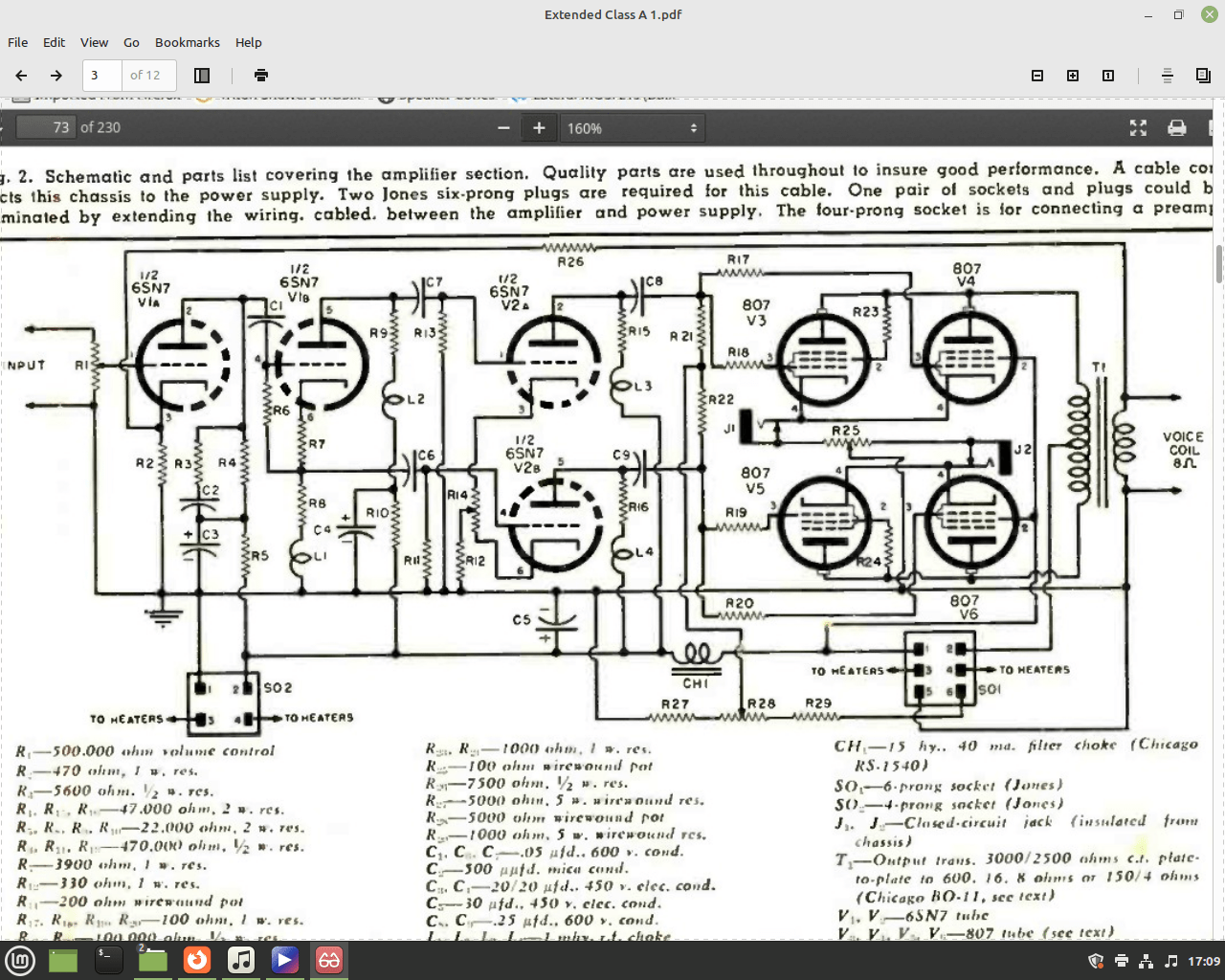Switch to the Xreader document viewer taskbar icon
This screenshot has height=980, width=1225.
tap(329, 960)
